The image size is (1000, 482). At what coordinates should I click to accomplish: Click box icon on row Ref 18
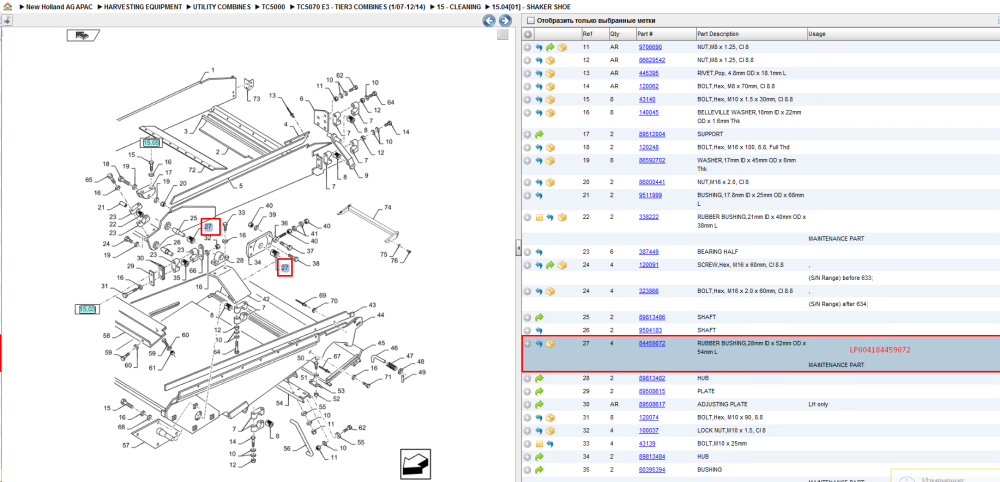tap(550, 147)
